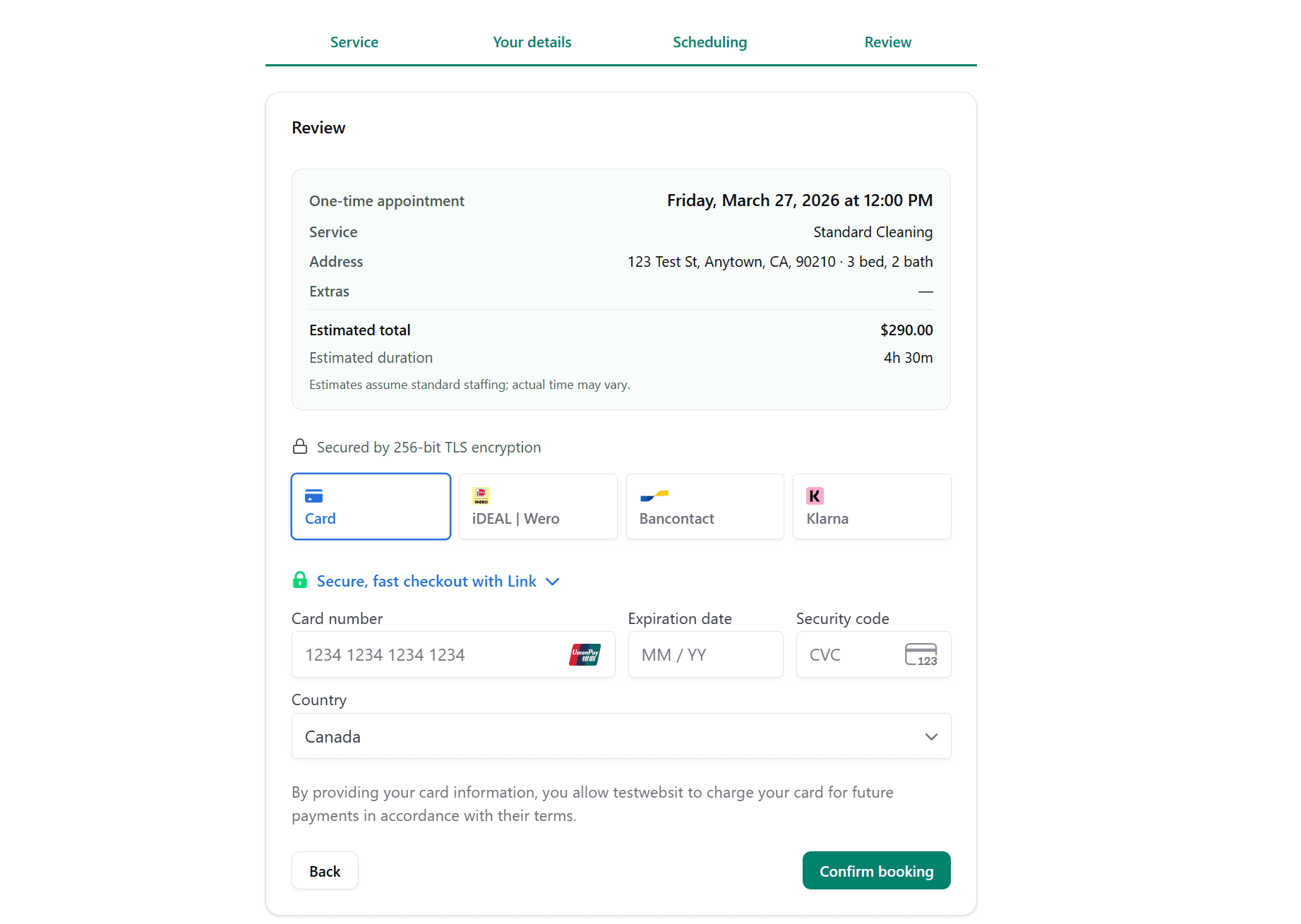Go to the Your details tab
1301x924 pixels.
pyautogui.click(x=532, y=42)
